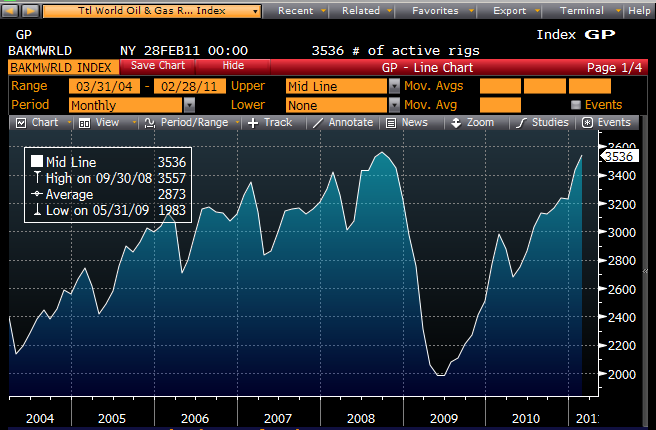The image size is (656, 430).
Task: Click the third Mov. Avgs input box
Action: pos(589,86)
